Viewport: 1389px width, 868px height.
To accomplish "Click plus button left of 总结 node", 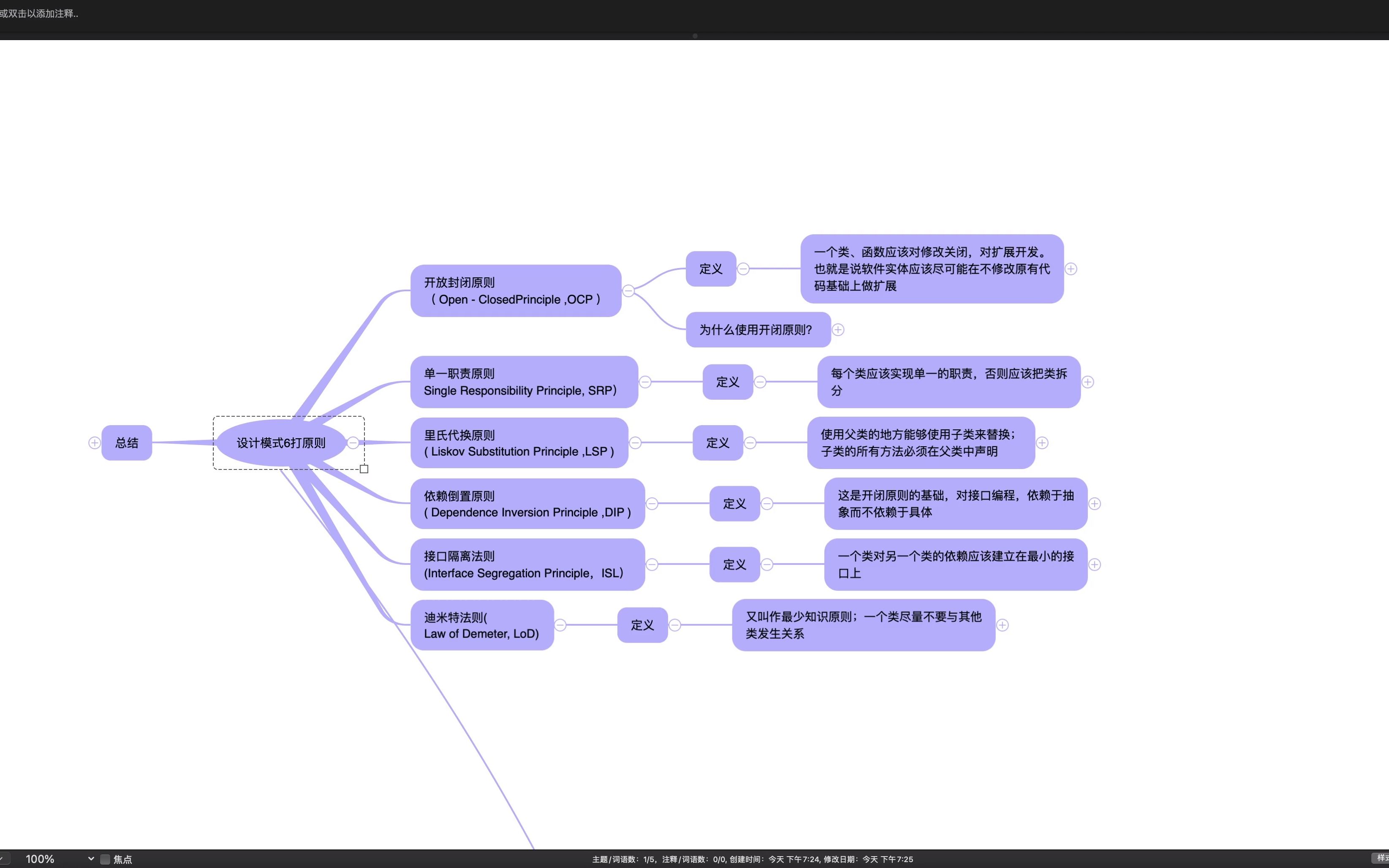I will click(95, 442).
